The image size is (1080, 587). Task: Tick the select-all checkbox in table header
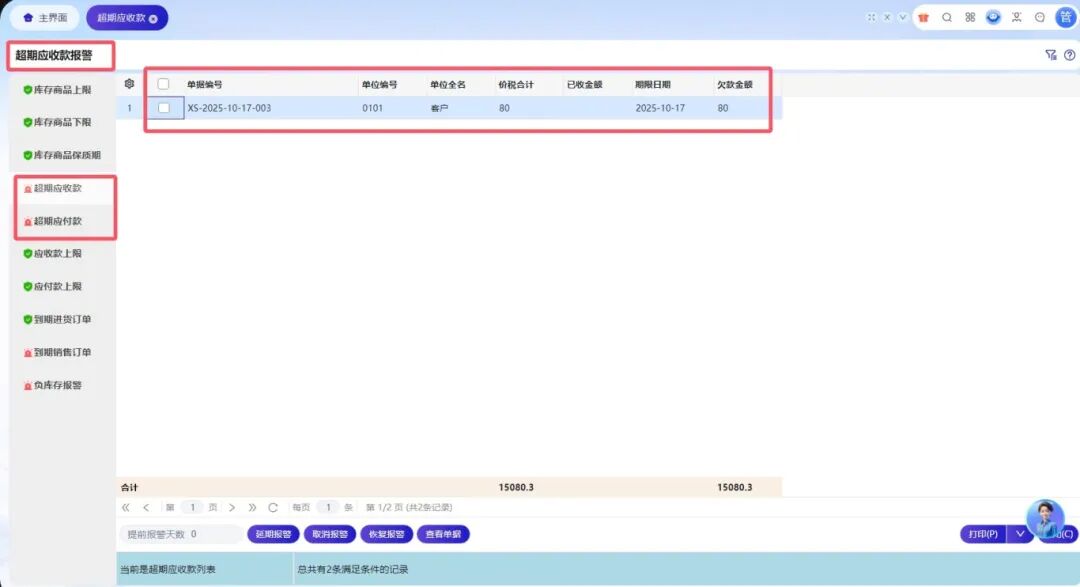point(164,85)
